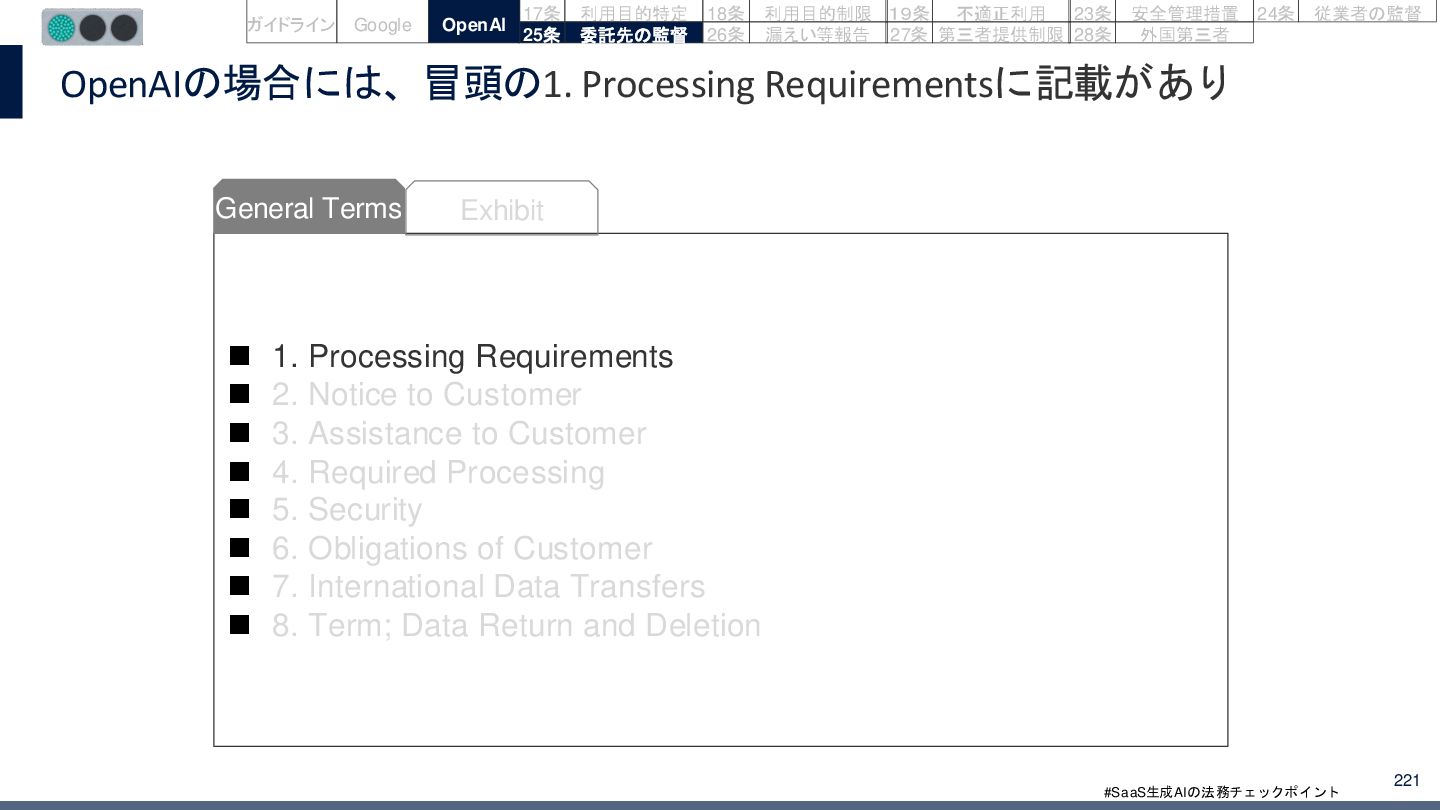Switch to the Google navigation tab
The height and width of the screenshot is (810, 1440).
pos(382,24)
